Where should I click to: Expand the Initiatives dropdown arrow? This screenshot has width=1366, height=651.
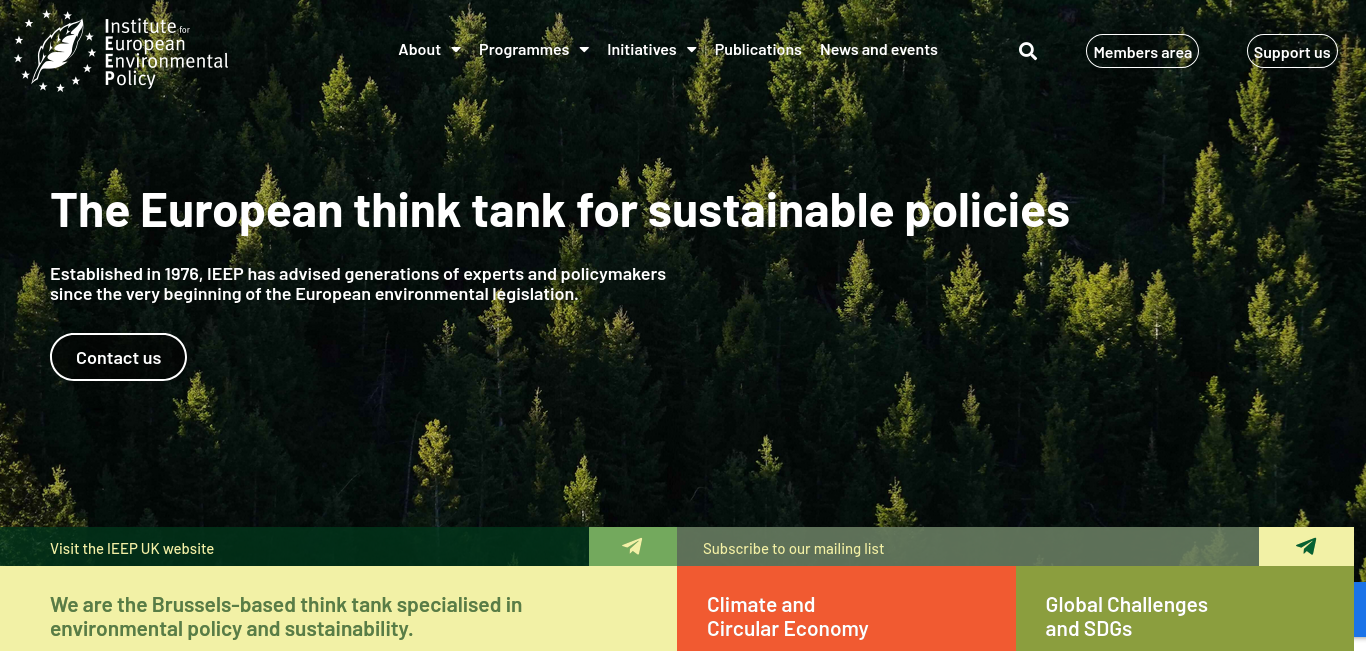pyautogui.click(x=692, y=50)
